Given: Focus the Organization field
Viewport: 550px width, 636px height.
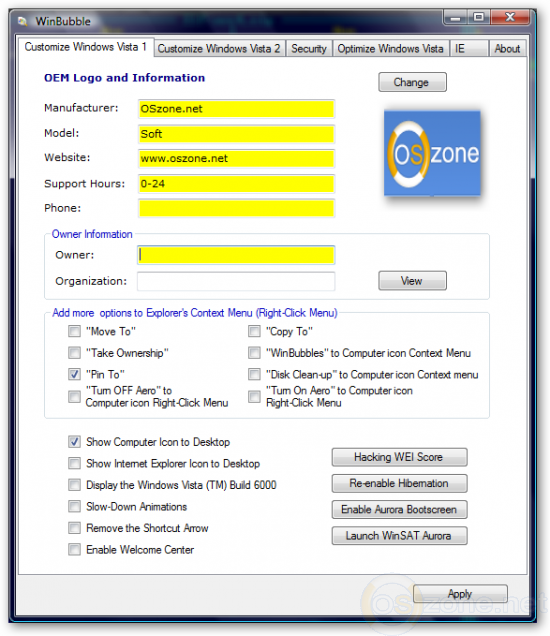Looking at the screenshot, I should [x=236, y=281].
